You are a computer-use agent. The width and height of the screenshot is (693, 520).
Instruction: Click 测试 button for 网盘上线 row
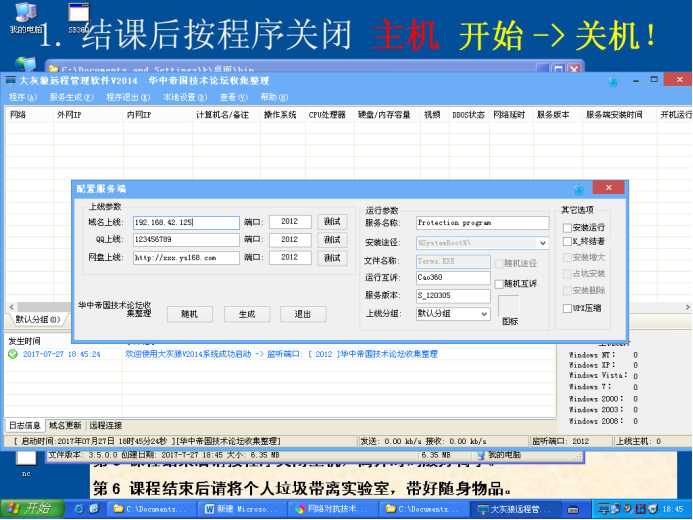(332, 258)
